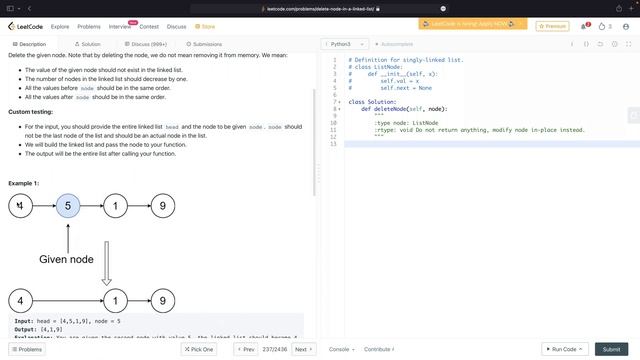Image resolution: width=640 pixels, height=360 pixels.
Task: Click the 'Example 1:' heading text
Action: (x=24, y=183)
